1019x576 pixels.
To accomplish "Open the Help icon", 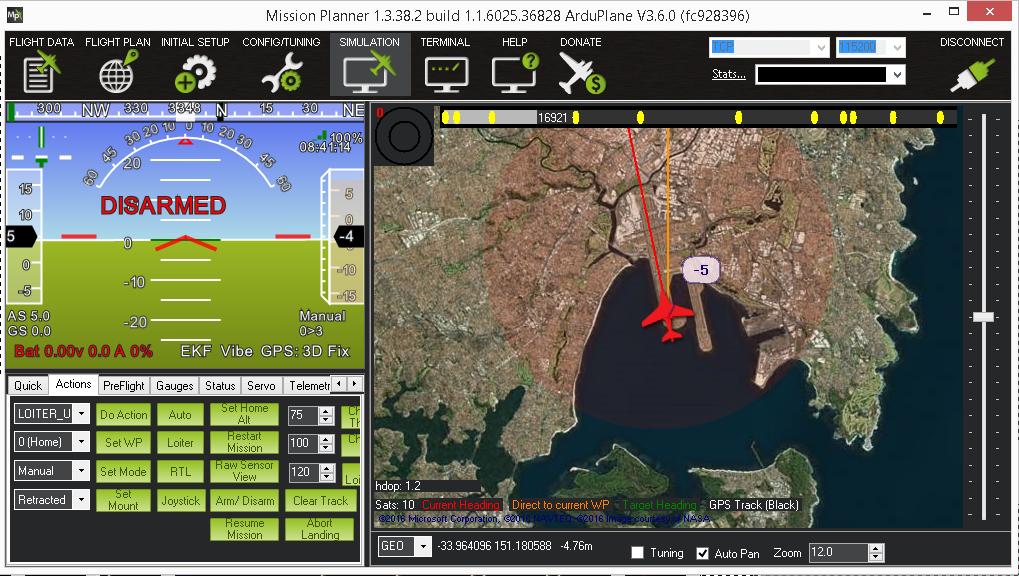I will 515,68.
